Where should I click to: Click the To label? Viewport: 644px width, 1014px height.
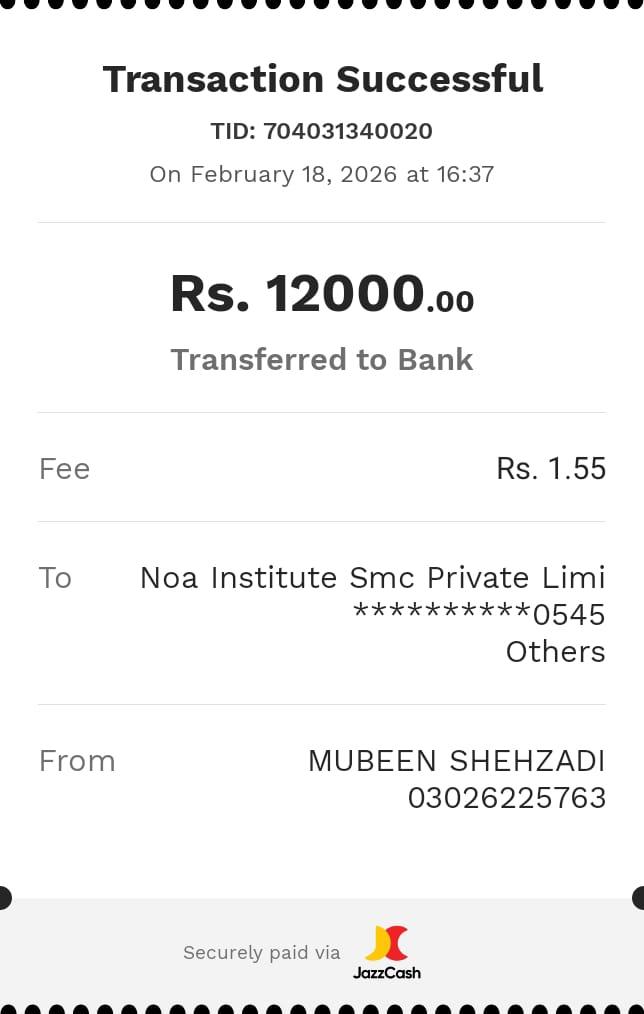tap(55, 578)
